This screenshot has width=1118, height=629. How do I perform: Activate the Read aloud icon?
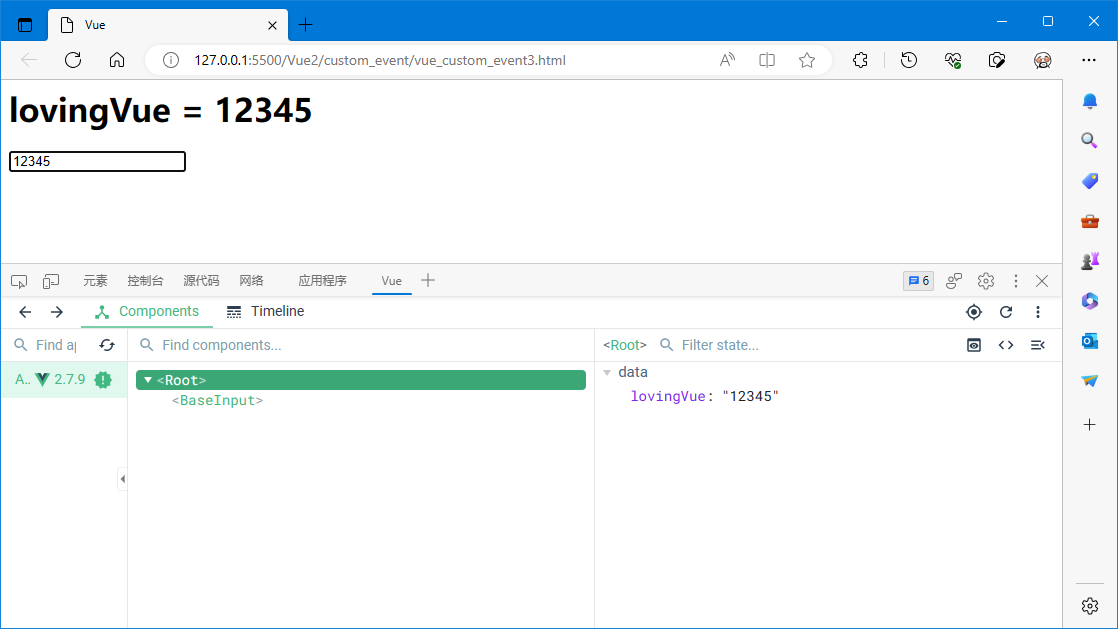pos(727,60)
